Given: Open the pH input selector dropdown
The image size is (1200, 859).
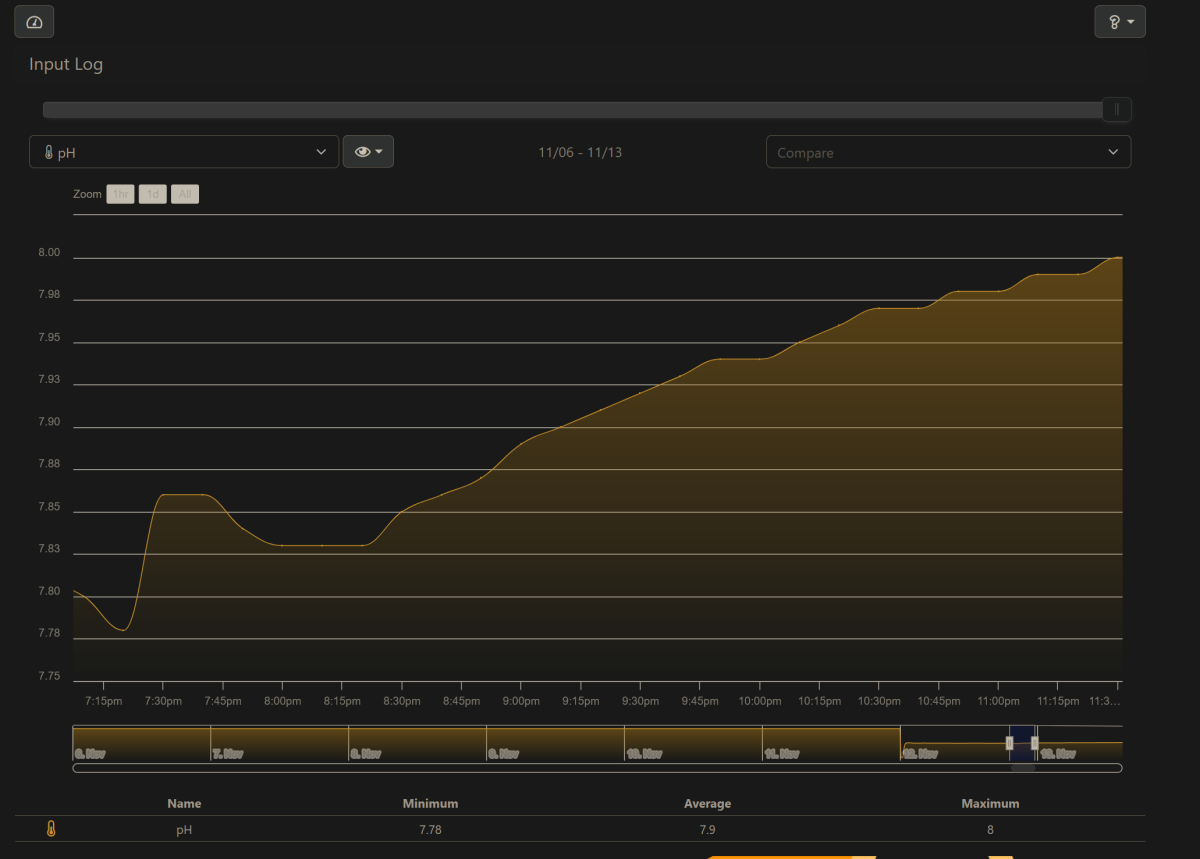Looking at the screenshot, I should click(x=184, y=152).
